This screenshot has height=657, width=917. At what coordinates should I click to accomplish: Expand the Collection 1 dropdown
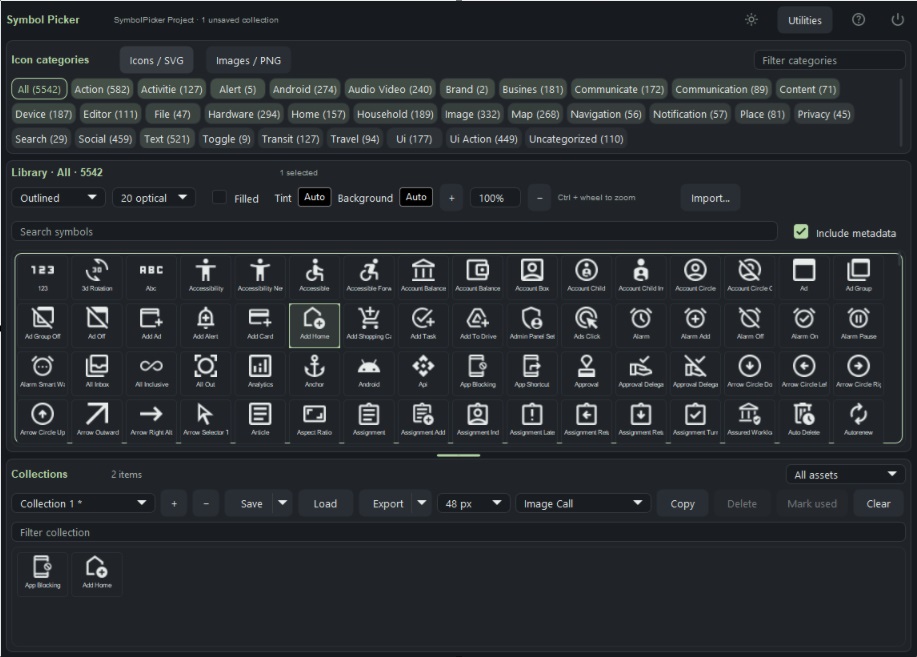[82, 504]
